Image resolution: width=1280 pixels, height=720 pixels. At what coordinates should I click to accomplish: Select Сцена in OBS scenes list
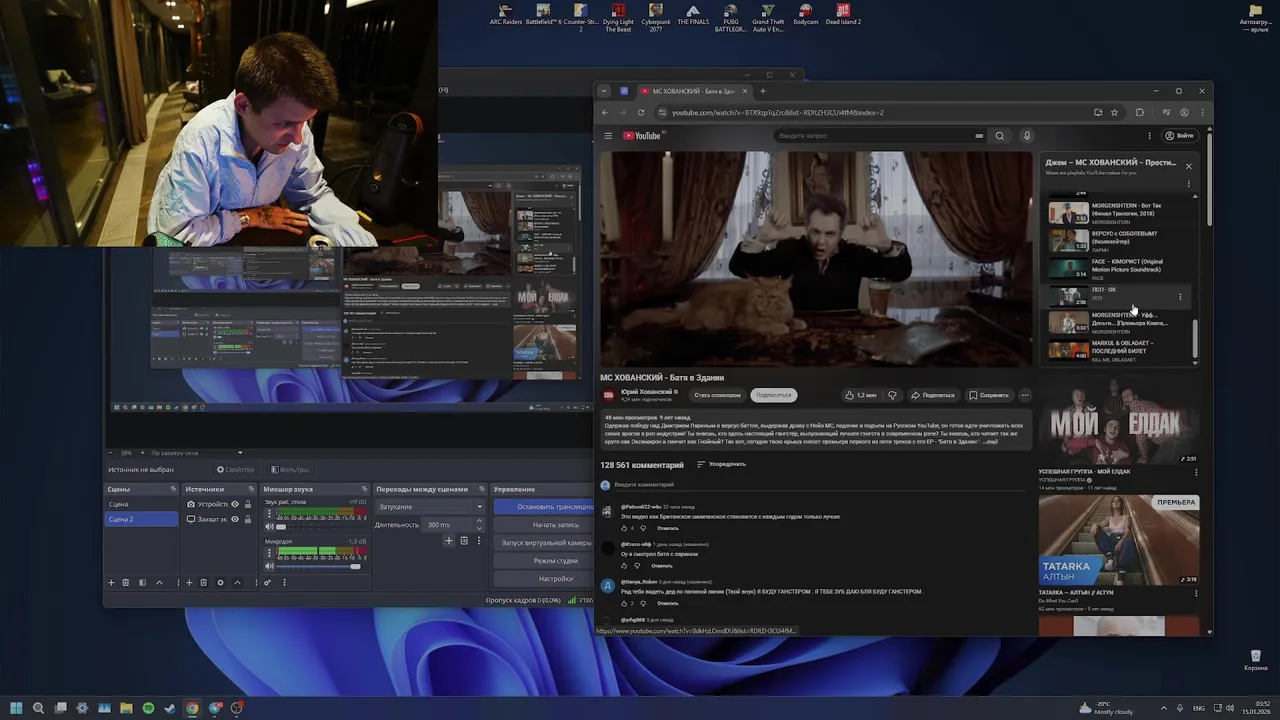tap(141, 504)
